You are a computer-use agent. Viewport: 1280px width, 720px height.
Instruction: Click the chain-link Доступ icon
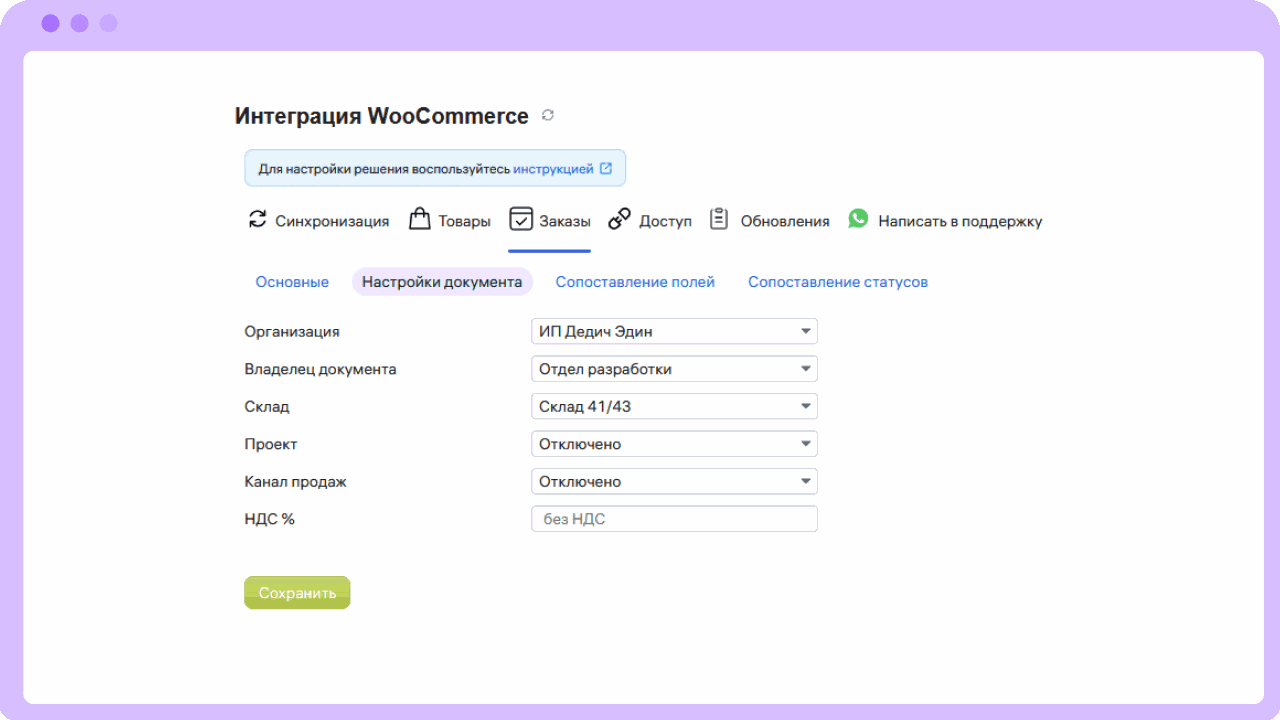pyautogui.click(x=620, y=219)
